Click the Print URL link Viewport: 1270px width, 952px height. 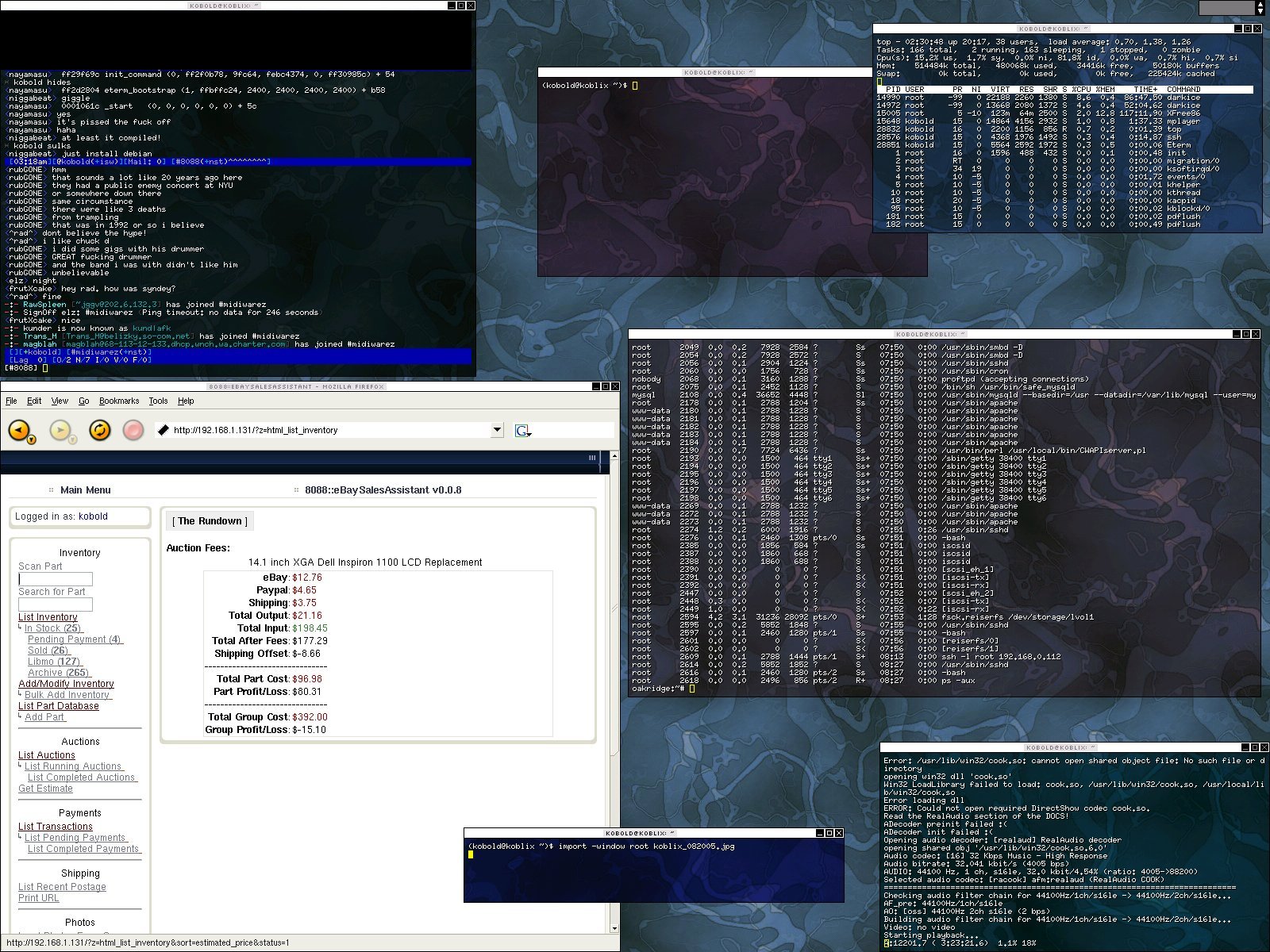pyautogui.click(x=39, y=898)
